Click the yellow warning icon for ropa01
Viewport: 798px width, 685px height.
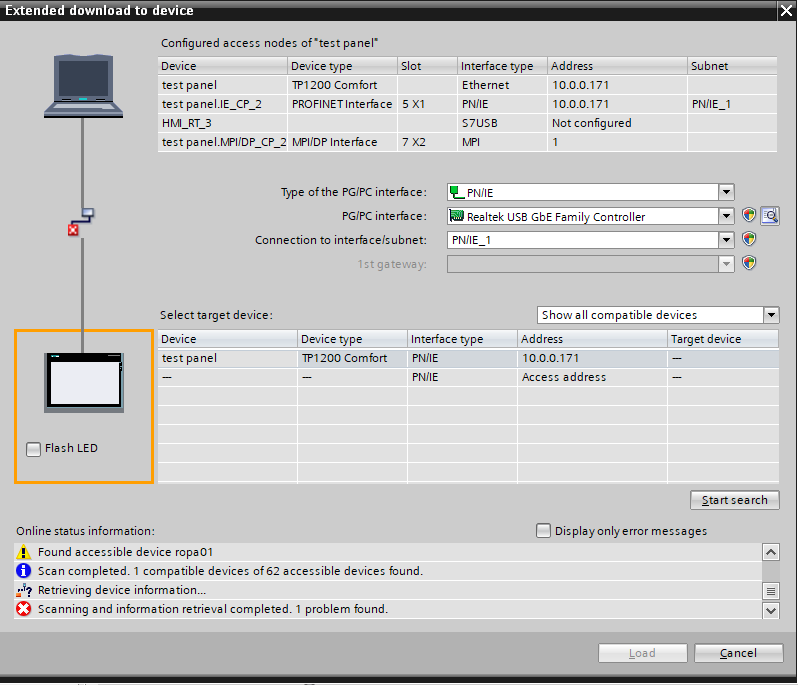[x=24, y=552]
